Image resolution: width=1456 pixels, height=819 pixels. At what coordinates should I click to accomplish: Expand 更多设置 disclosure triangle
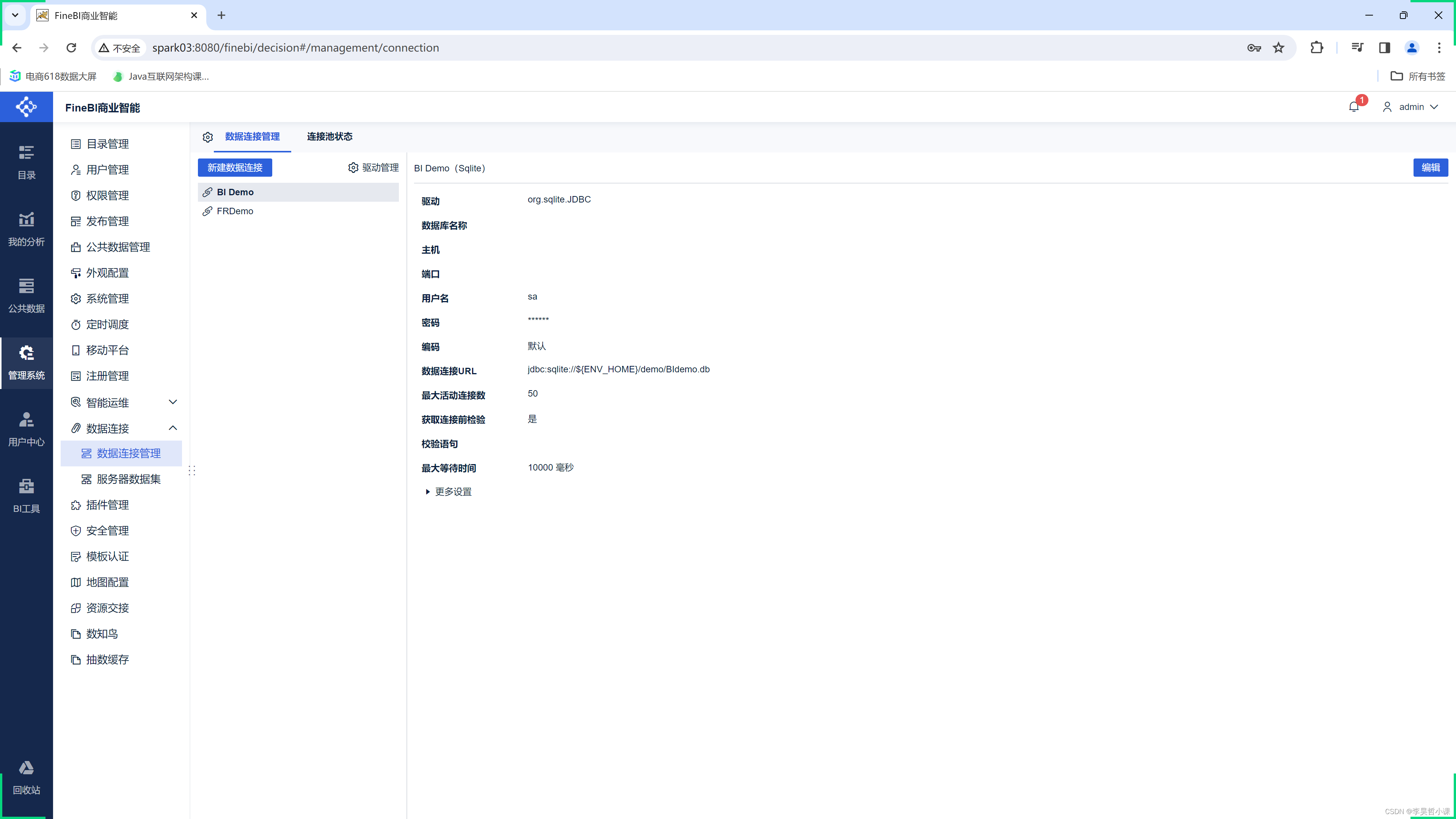pyautogui.click(x=427, y=491)
